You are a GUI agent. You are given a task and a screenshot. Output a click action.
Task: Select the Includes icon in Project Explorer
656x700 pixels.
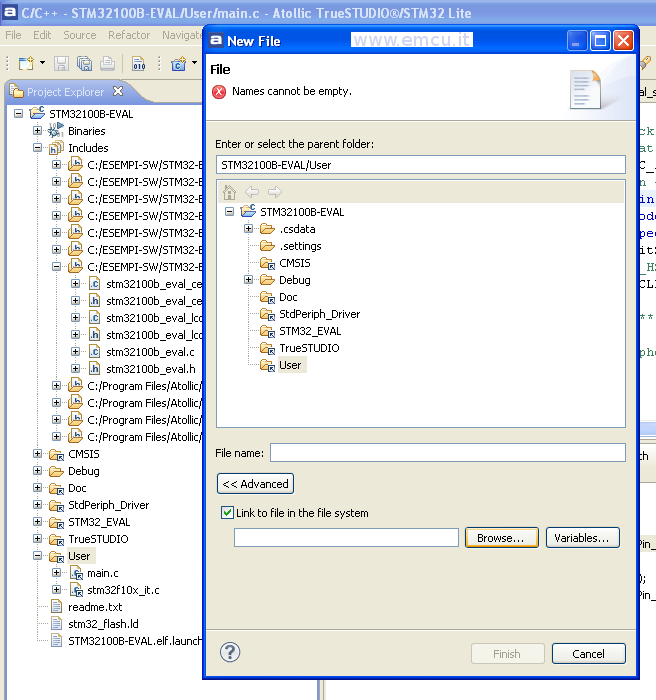[x=56, y=147]
